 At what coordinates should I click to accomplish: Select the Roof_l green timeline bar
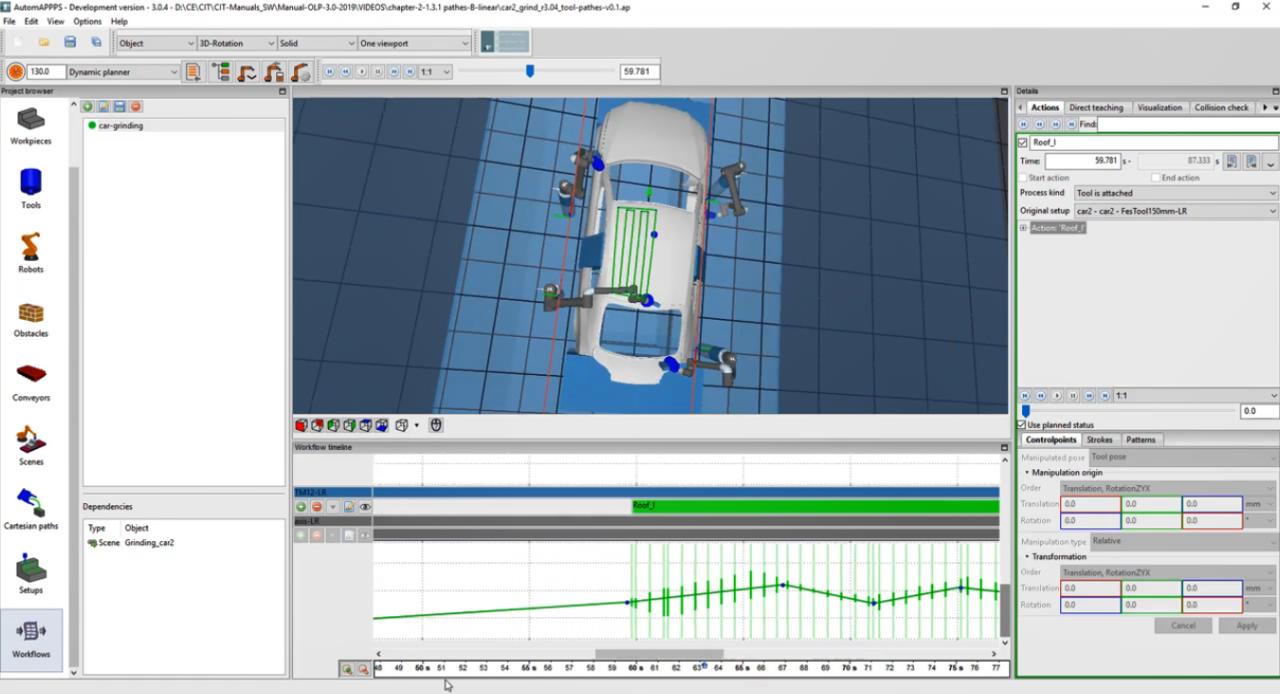pyautogui.click(x=814, y=506)
